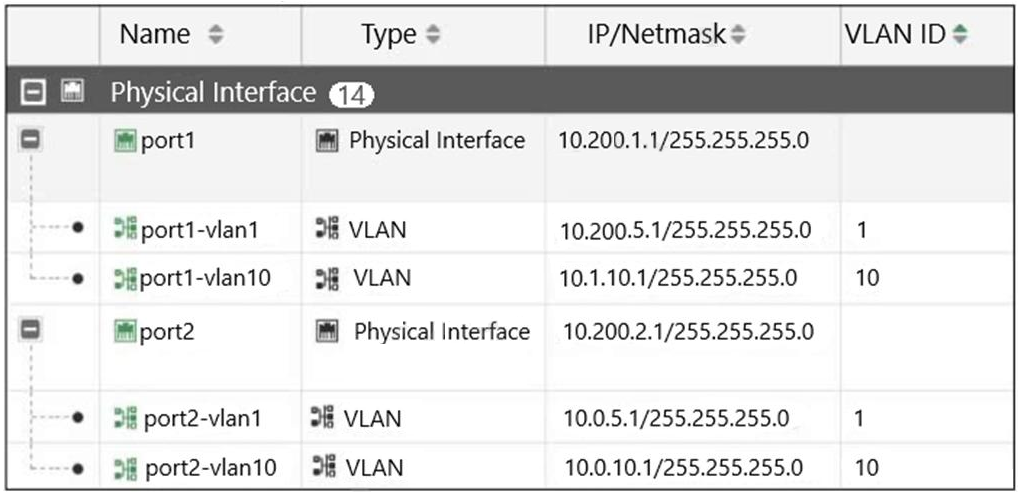This screenshot has height=496, width=1018.
Task: Sort by the Name column arrows
Action: [215, 36]
